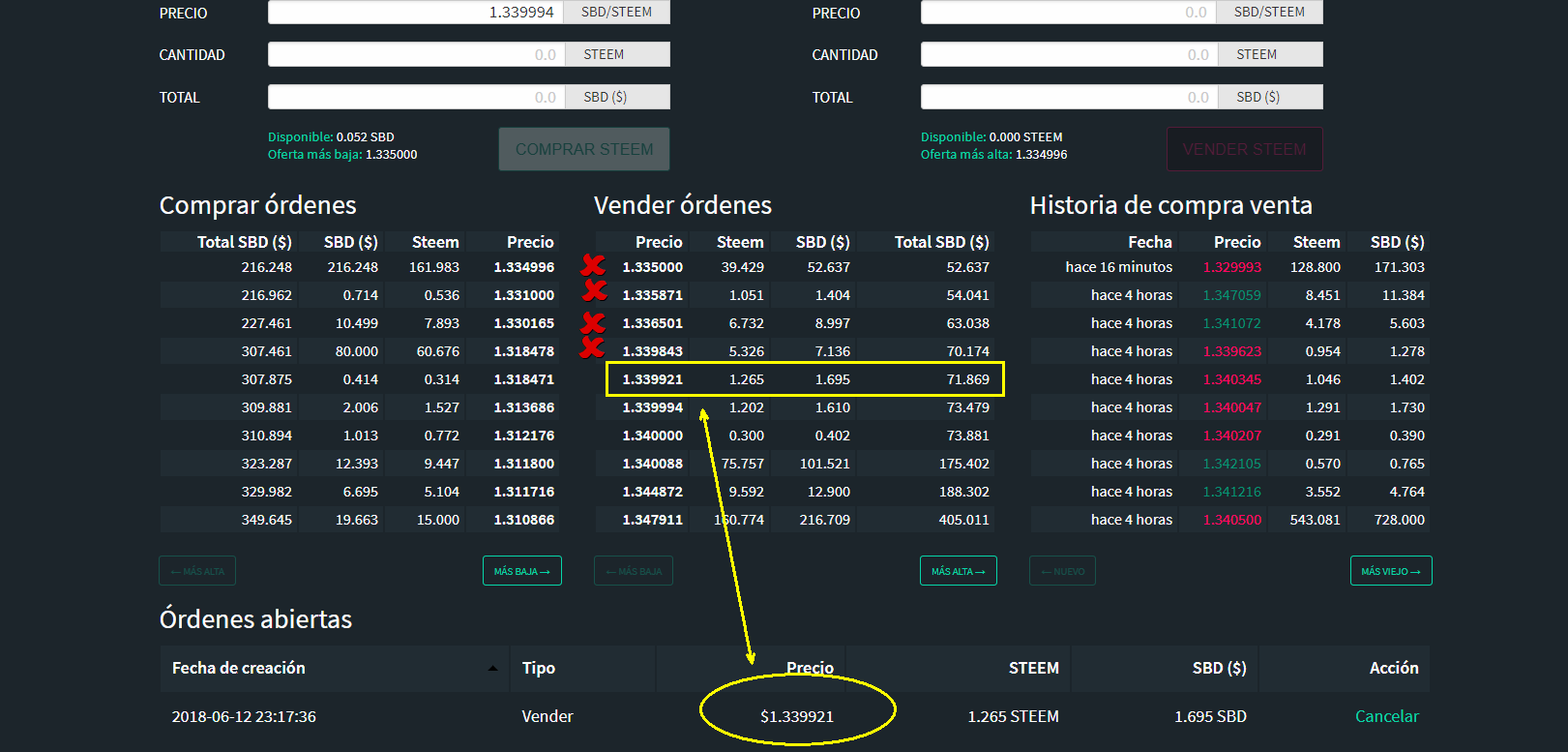
Task: Select buy order price 1.318471
Action: pos(524,380)
